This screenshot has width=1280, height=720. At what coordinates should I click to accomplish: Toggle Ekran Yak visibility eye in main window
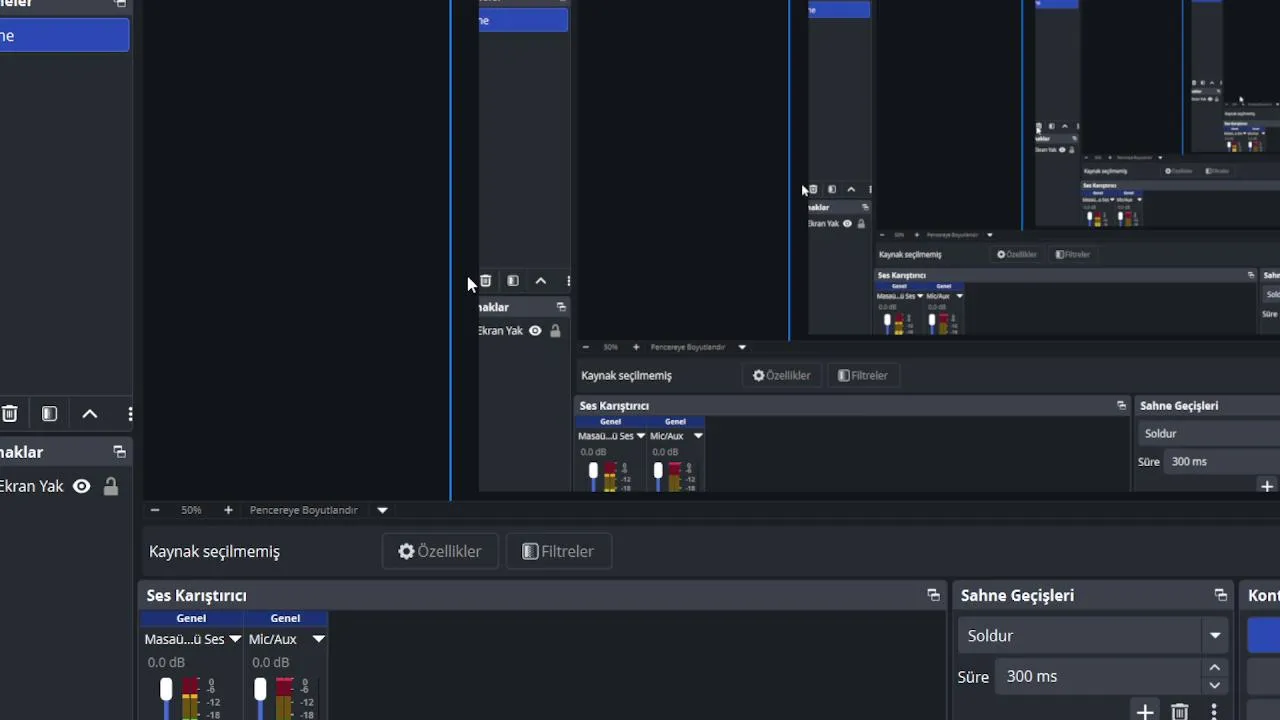[x=82, y=486]
